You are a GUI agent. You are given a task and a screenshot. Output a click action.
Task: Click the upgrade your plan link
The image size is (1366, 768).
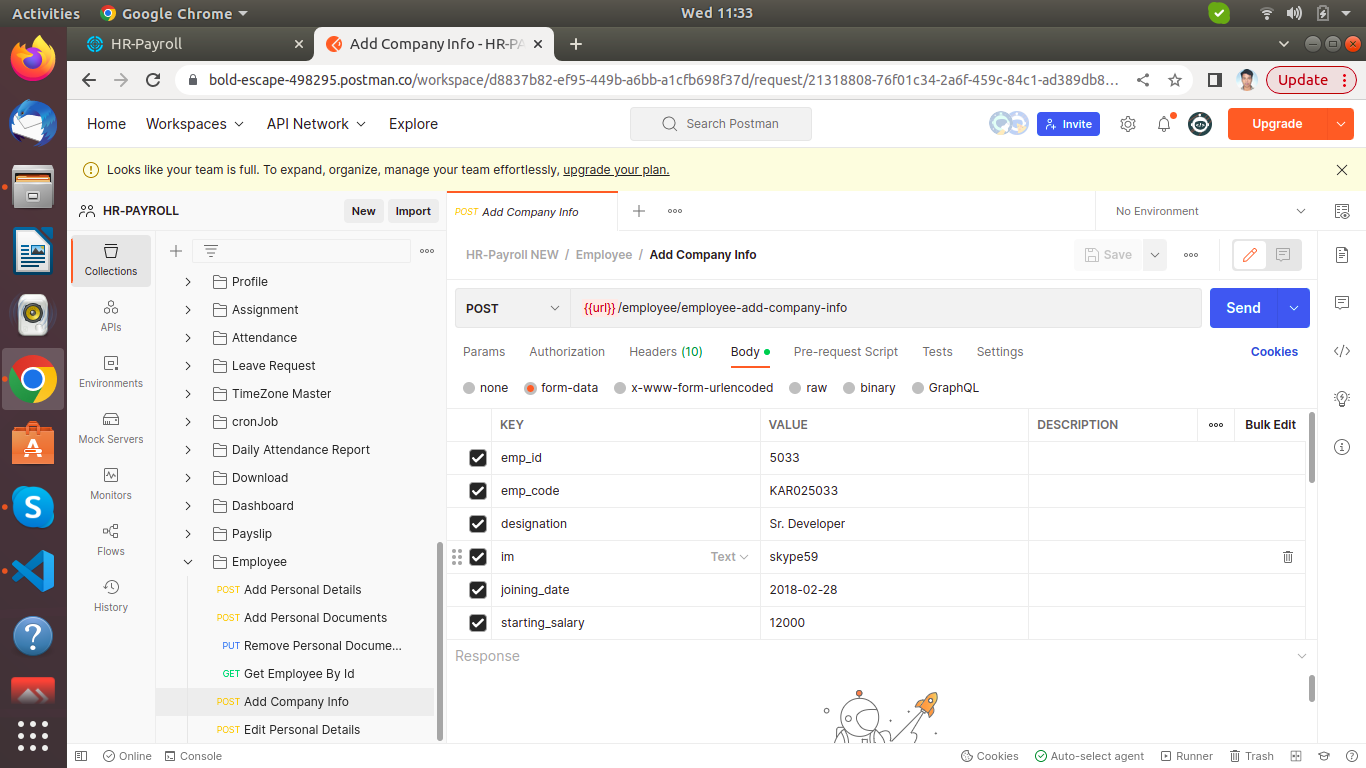pyautogui.click(x=616, y=170)
